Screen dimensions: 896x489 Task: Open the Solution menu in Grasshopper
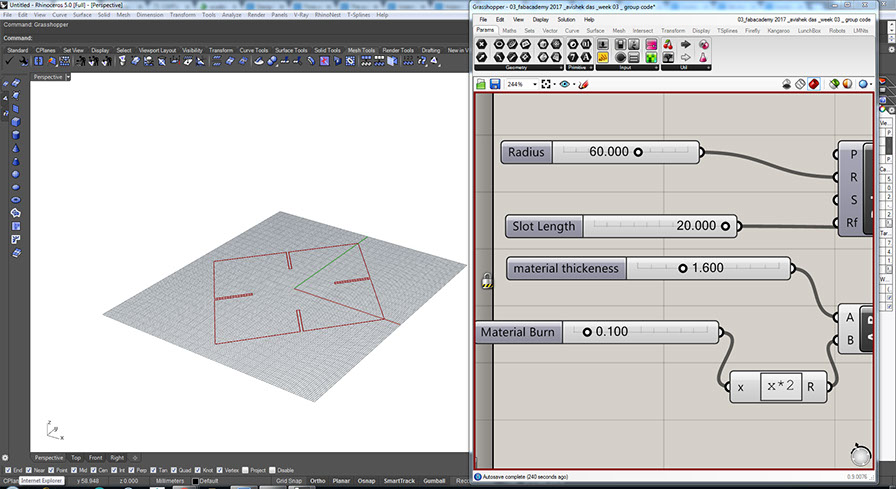tap(566, 19)
